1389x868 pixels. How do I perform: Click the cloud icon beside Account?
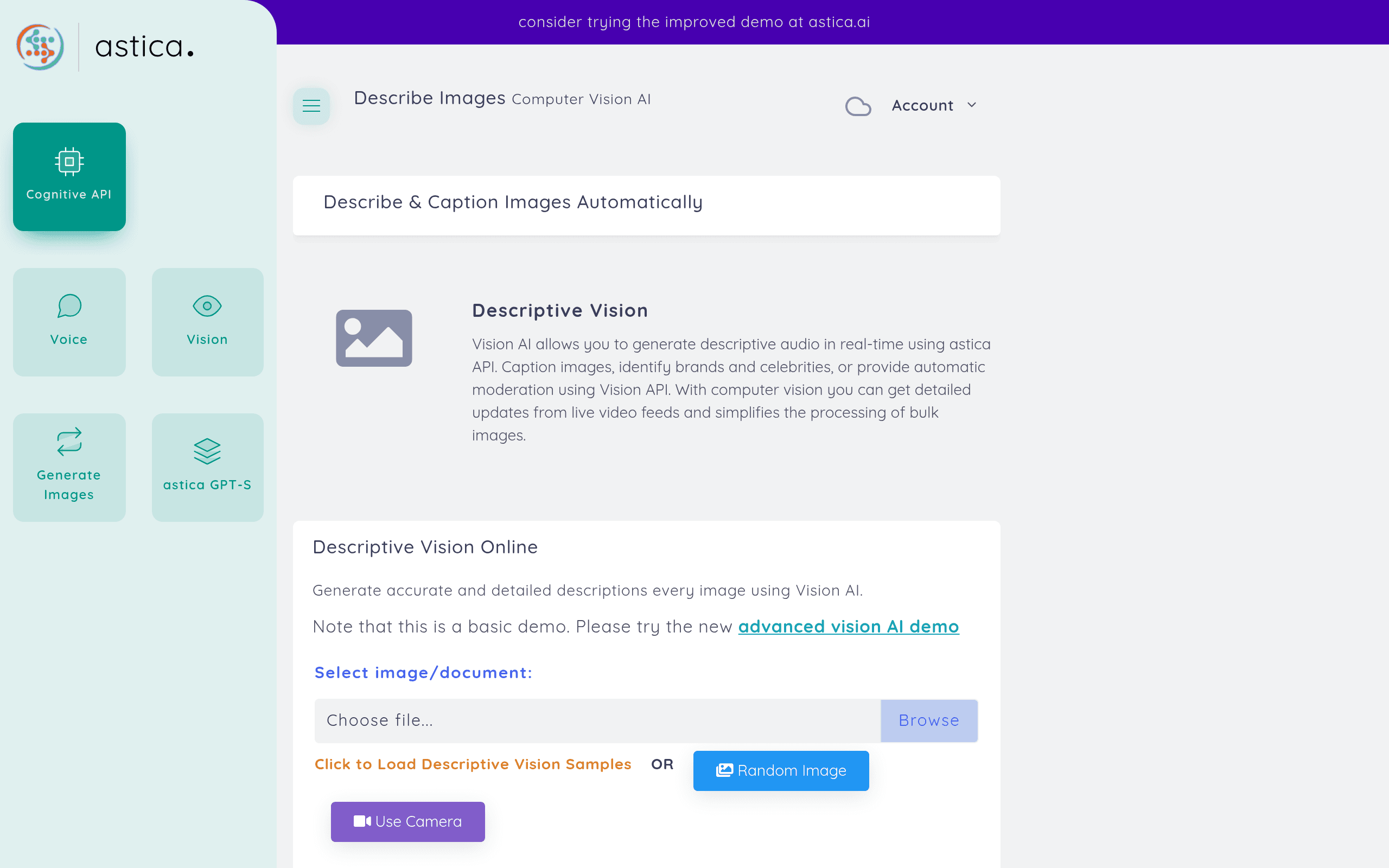click(x=858, y=106)
